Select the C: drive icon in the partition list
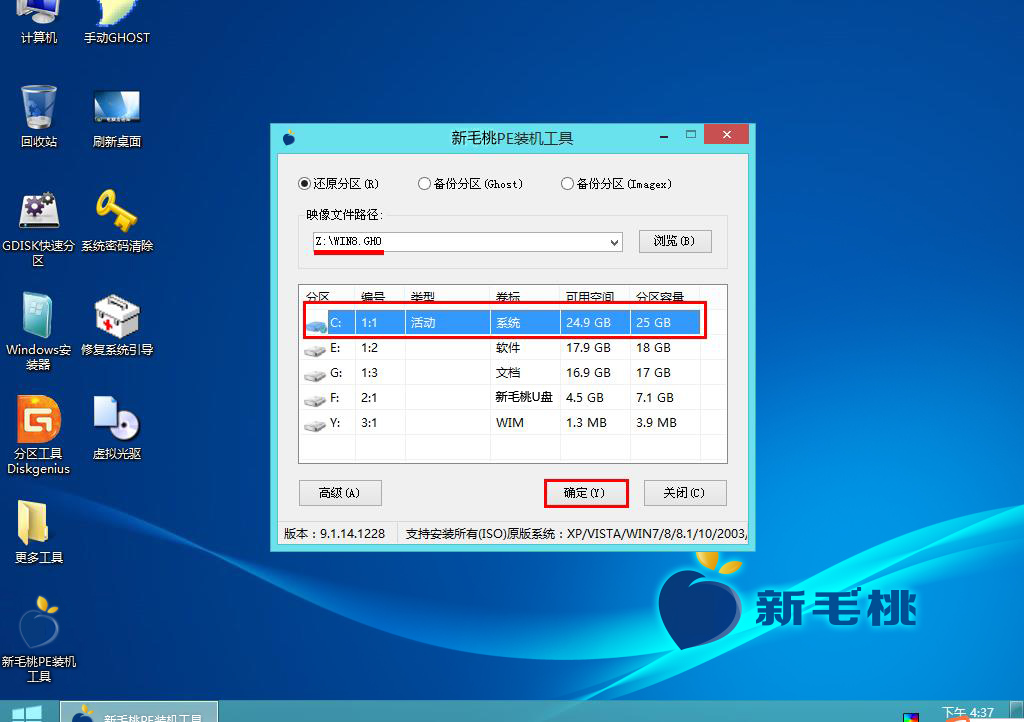This screenshot has height=722, width=1024. 316,324
